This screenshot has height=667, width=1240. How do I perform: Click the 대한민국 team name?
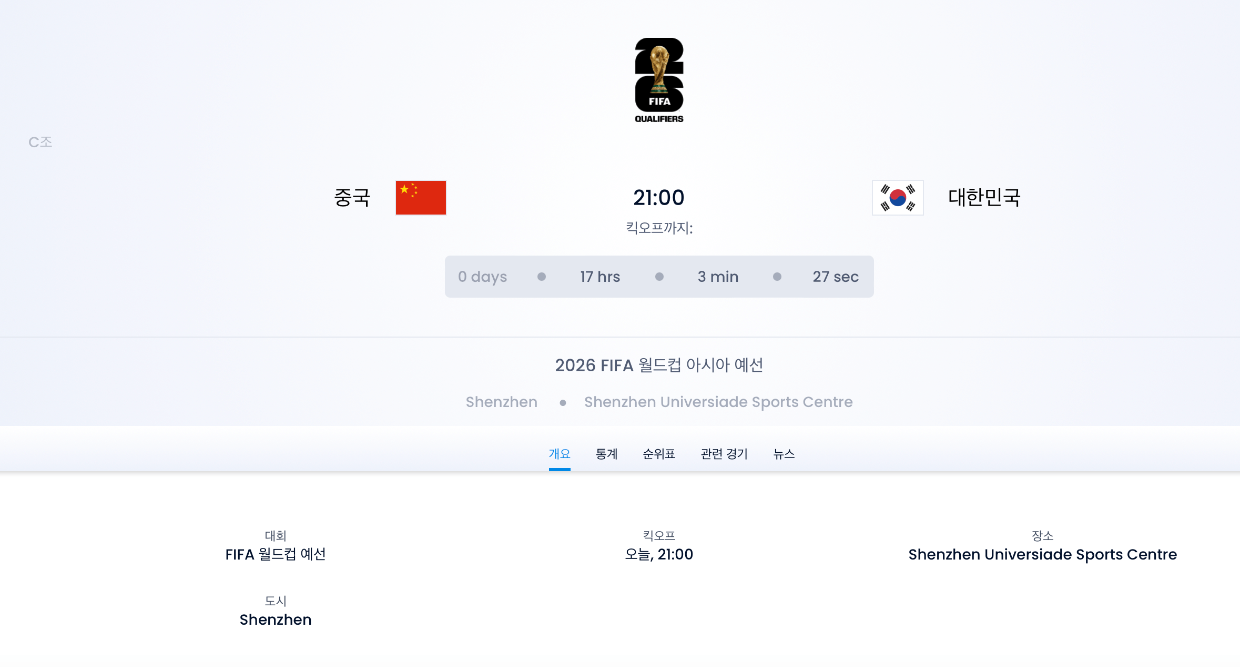[x=984, y=197]
